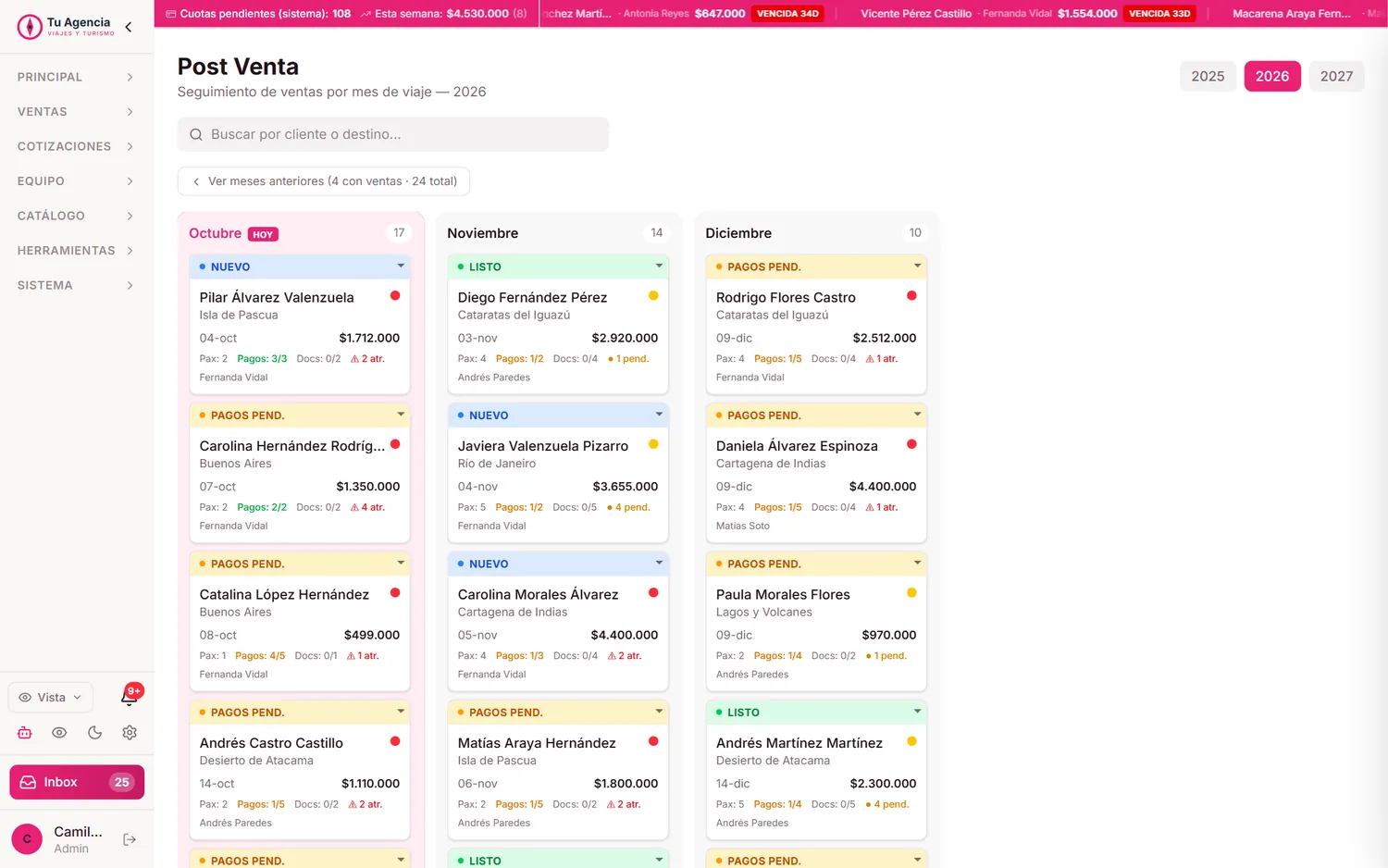1388x868 pixels.
Task: Toggle dark mode with the moon icon
Action: (x=94, y=732)
